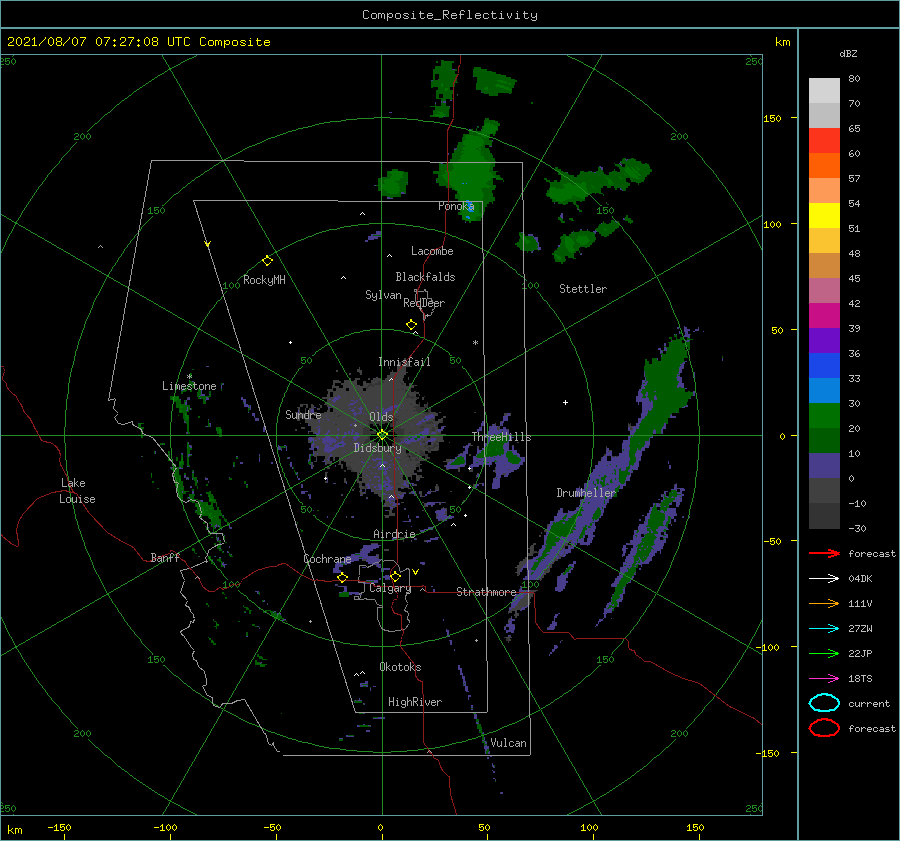The image size is (900, 841).
Task: Click the red forecast arrow in legend
Action: pos(824,553)
